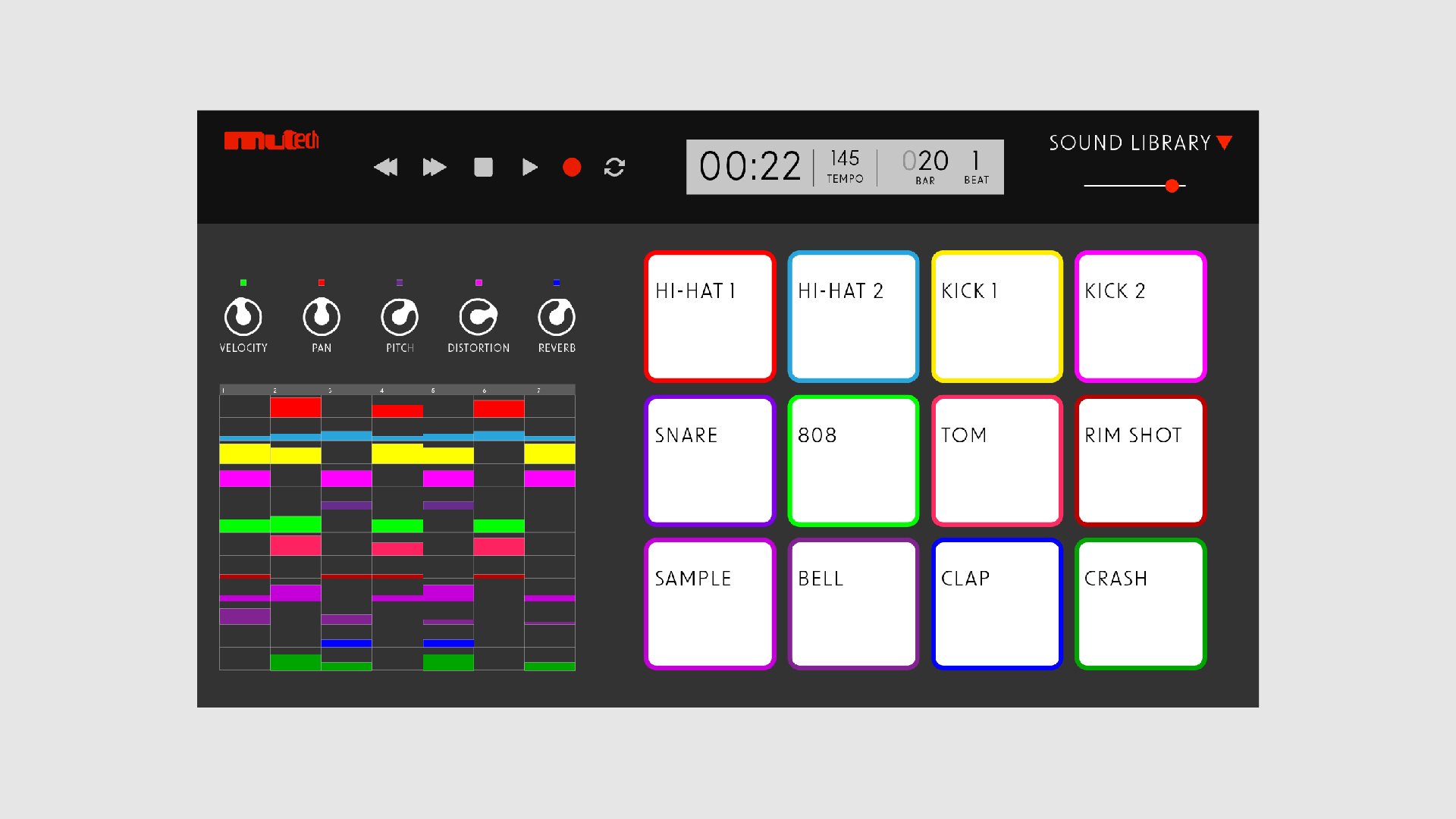Click the red volume slider handle

point(1172,186)
